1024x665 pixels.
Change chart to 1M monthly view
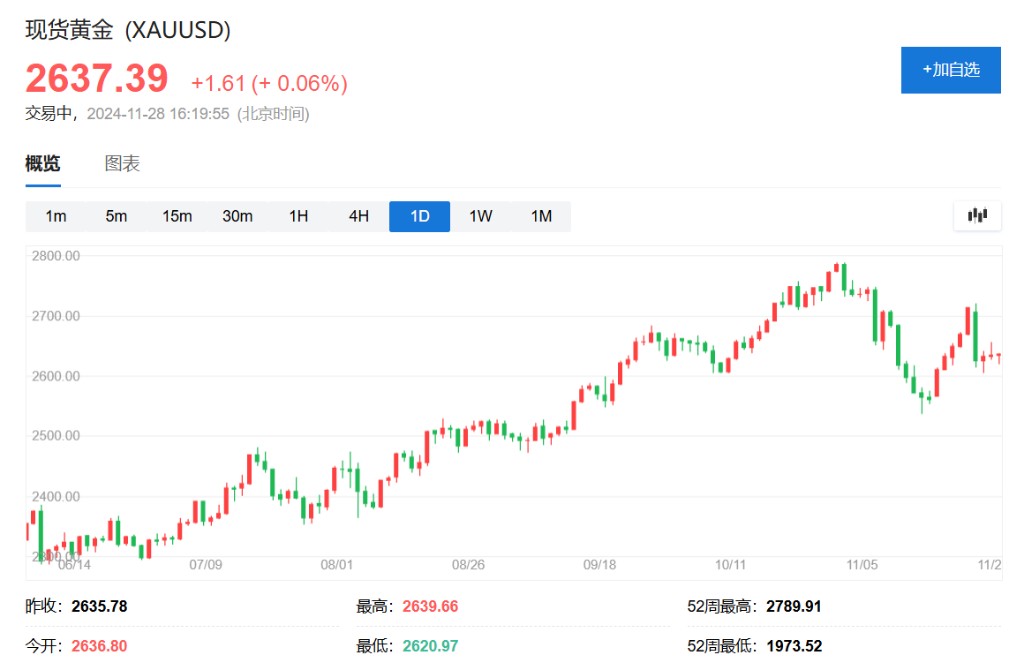click(541, 216)
